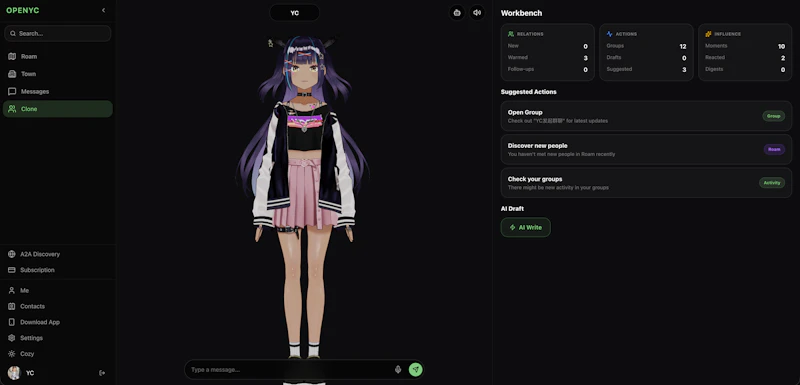Click Check your groups action
Viewport: 800px width, 385px height.
(646, 183)
